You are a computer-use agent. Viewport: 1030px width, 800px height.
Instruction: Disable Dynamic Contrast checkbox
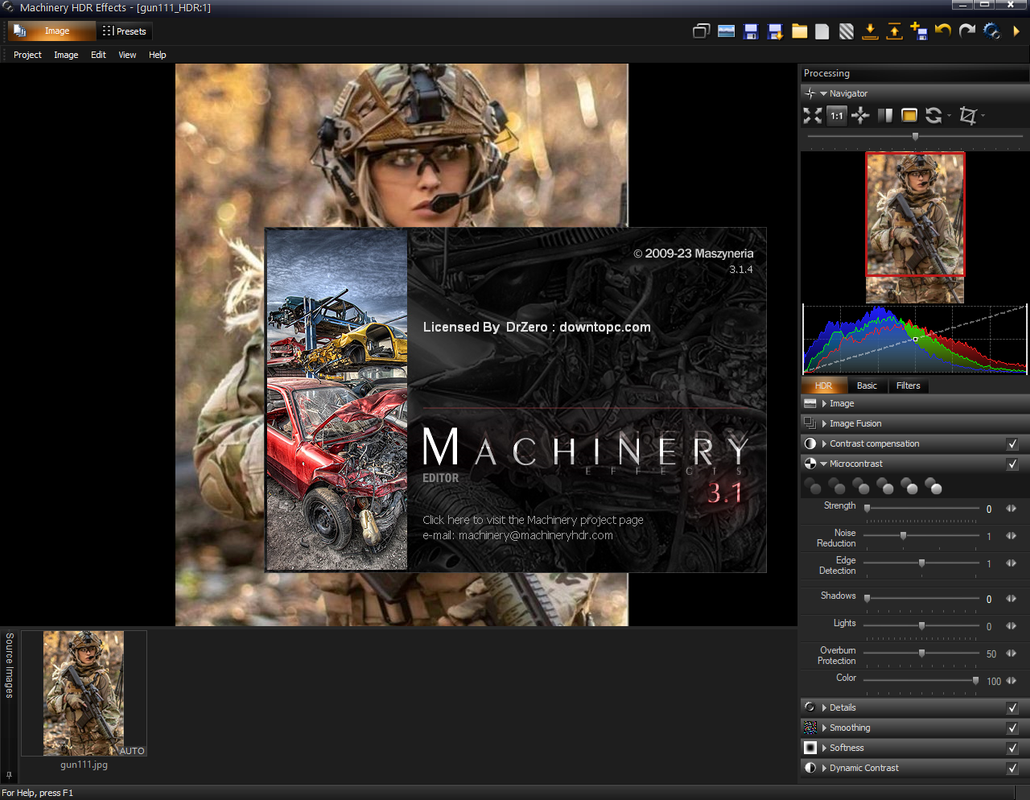tap(1012, 768)
